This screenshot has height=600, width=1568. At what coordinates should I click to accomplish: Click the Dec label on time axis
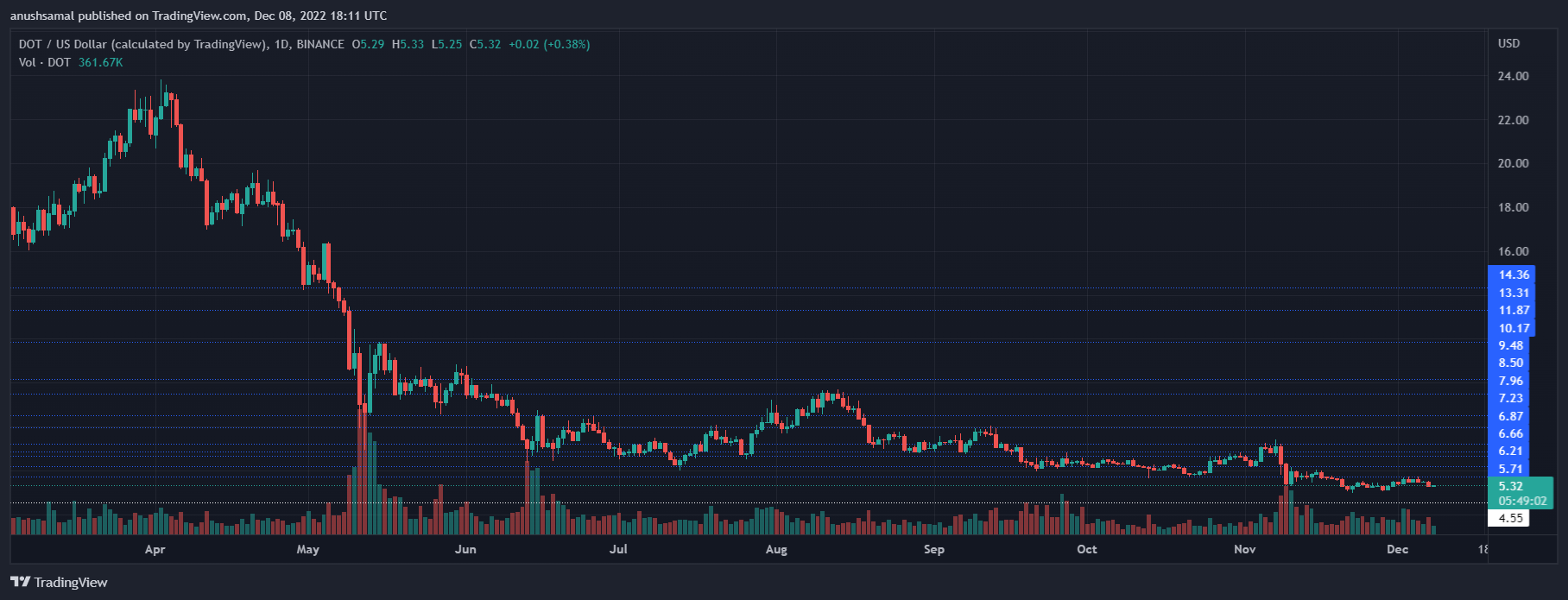click(1396, 549)
